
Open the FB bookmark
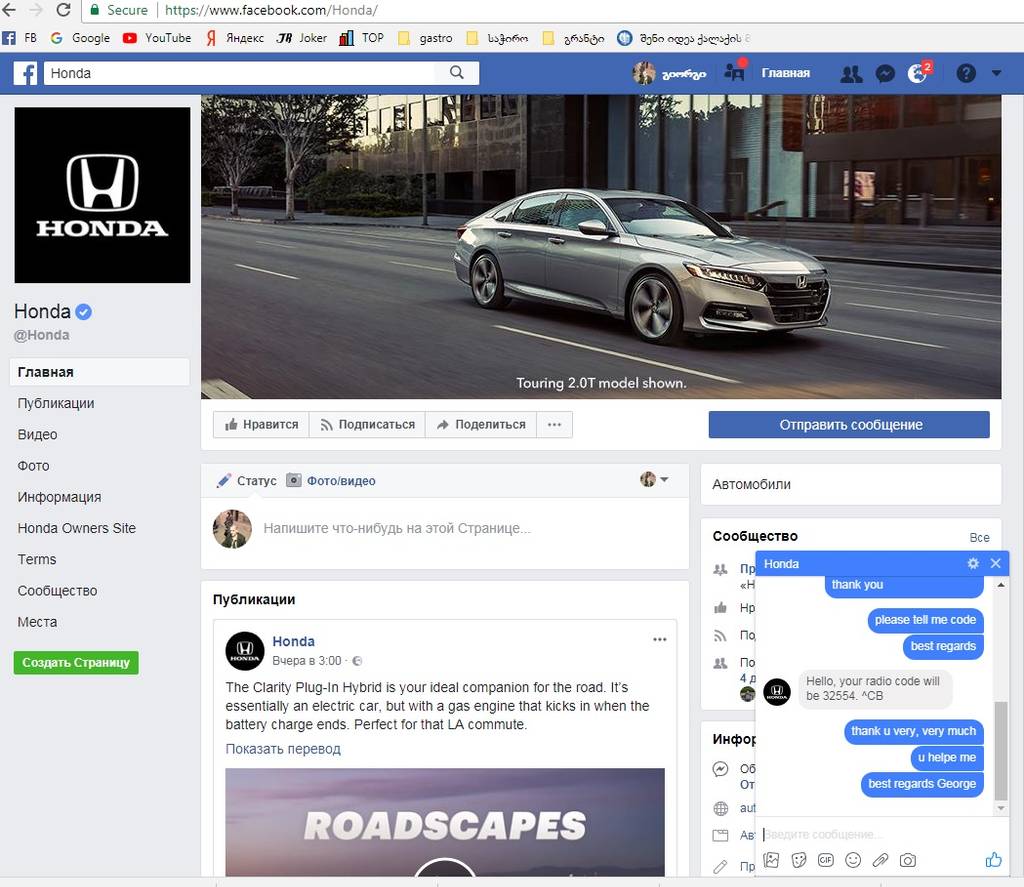(20, 38)
